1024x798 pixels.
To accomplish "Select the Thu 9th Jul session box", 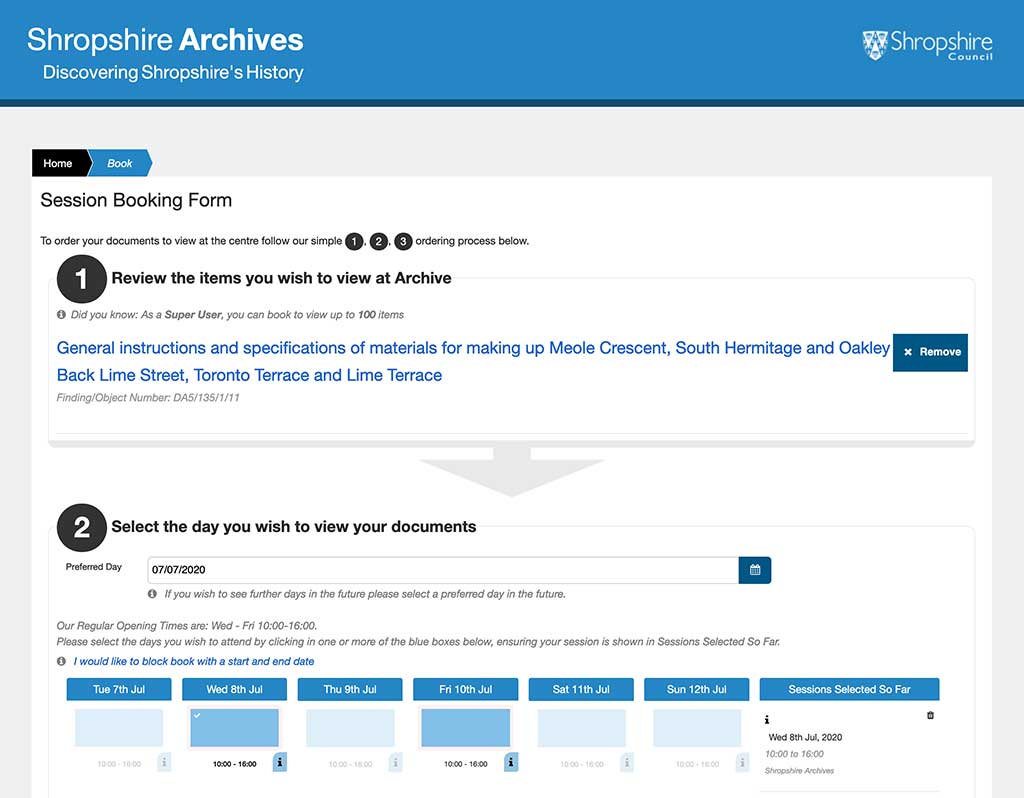I will 350,727.
